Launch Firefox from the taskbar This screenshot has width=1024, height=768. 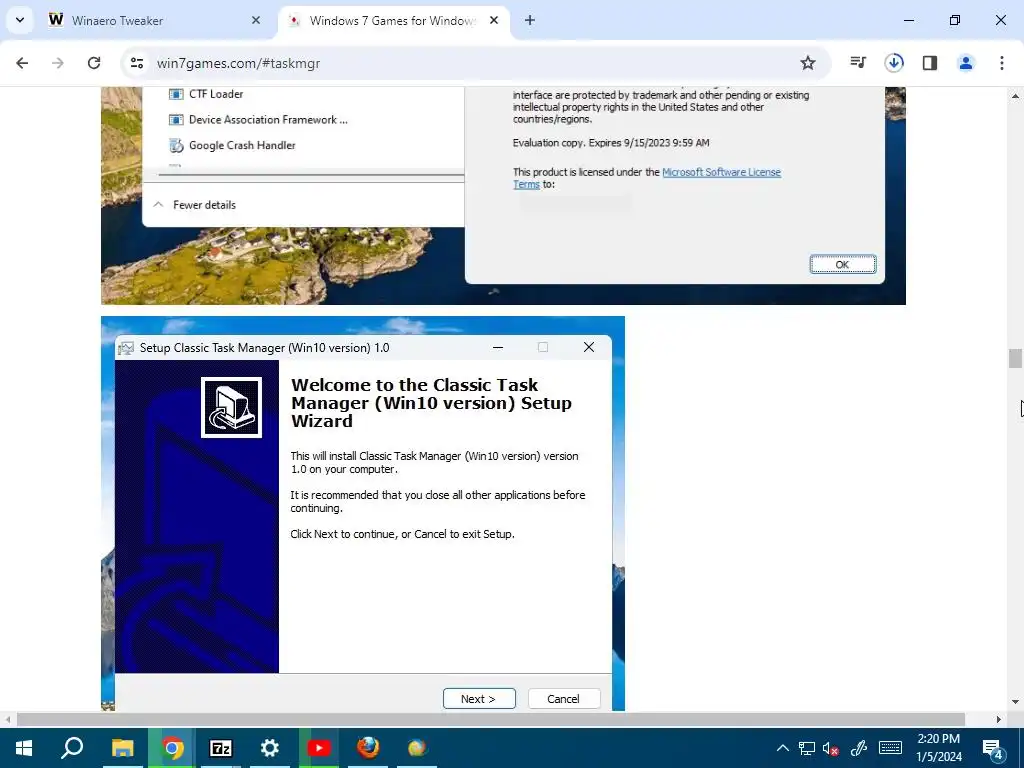click(368, 748)
